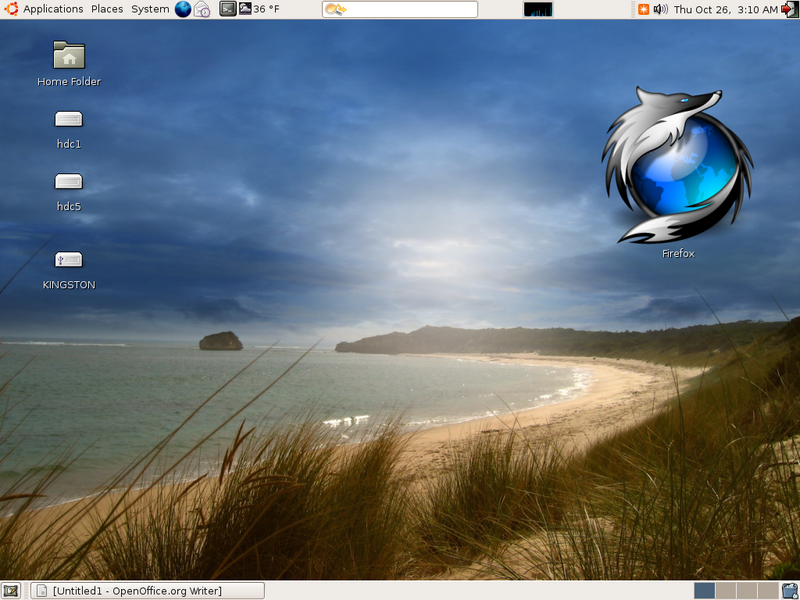Click the log out icon in top panel
The height and width of the screenshot is (600, 800).
tap(789, 9)
